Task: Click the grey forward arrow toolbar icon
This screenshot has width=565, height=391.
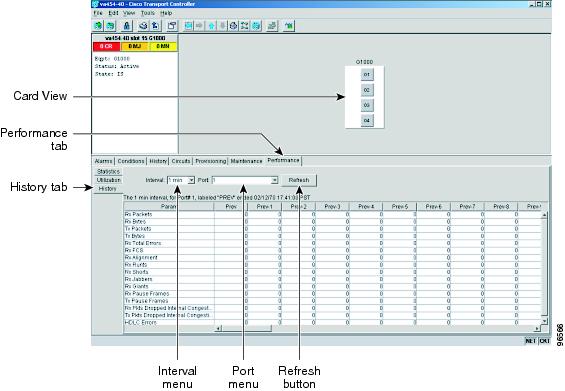Action: coord(200,26)
